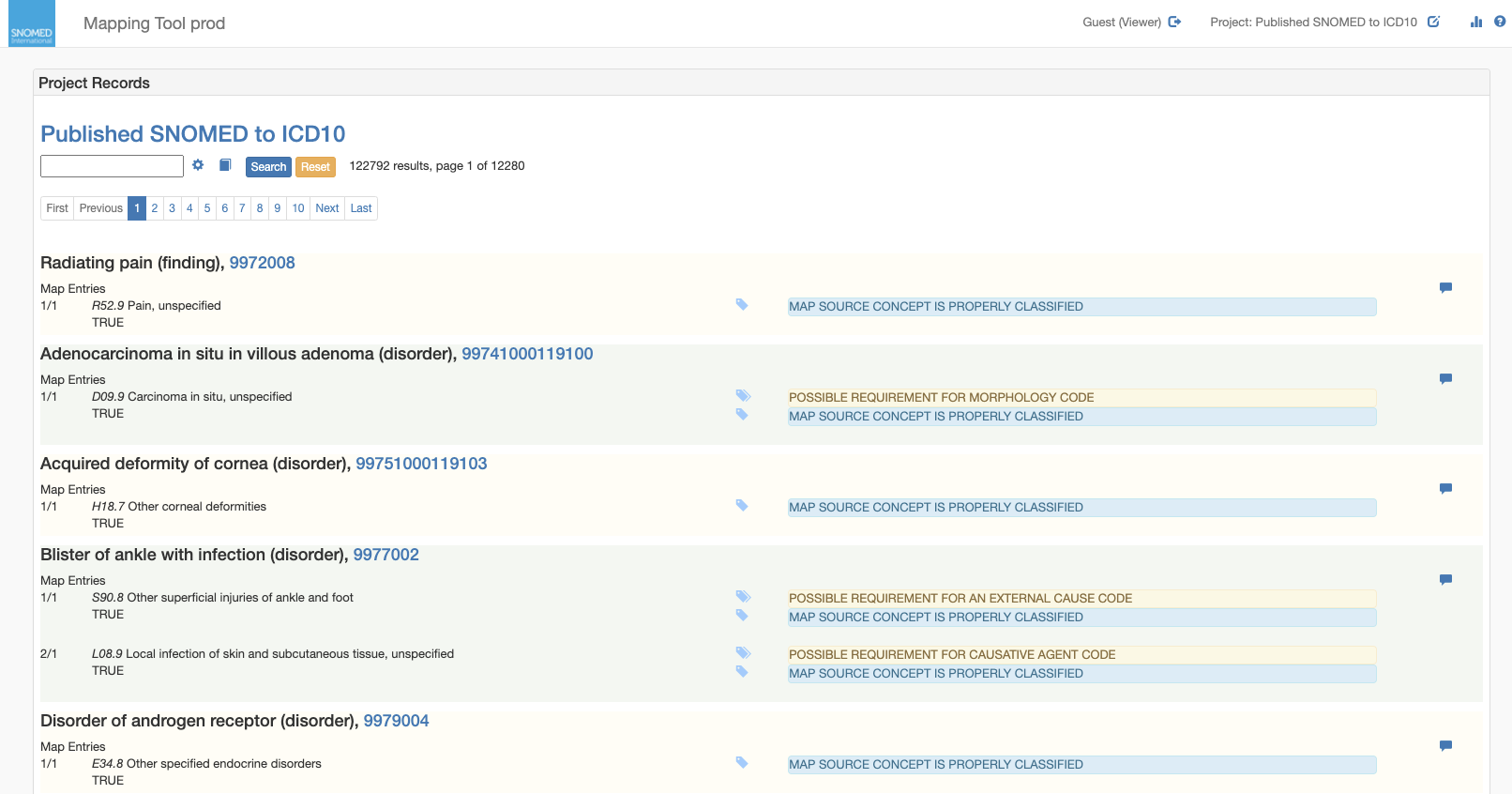
Task: Click the Reset button
Action: click(x=315, y=167)
